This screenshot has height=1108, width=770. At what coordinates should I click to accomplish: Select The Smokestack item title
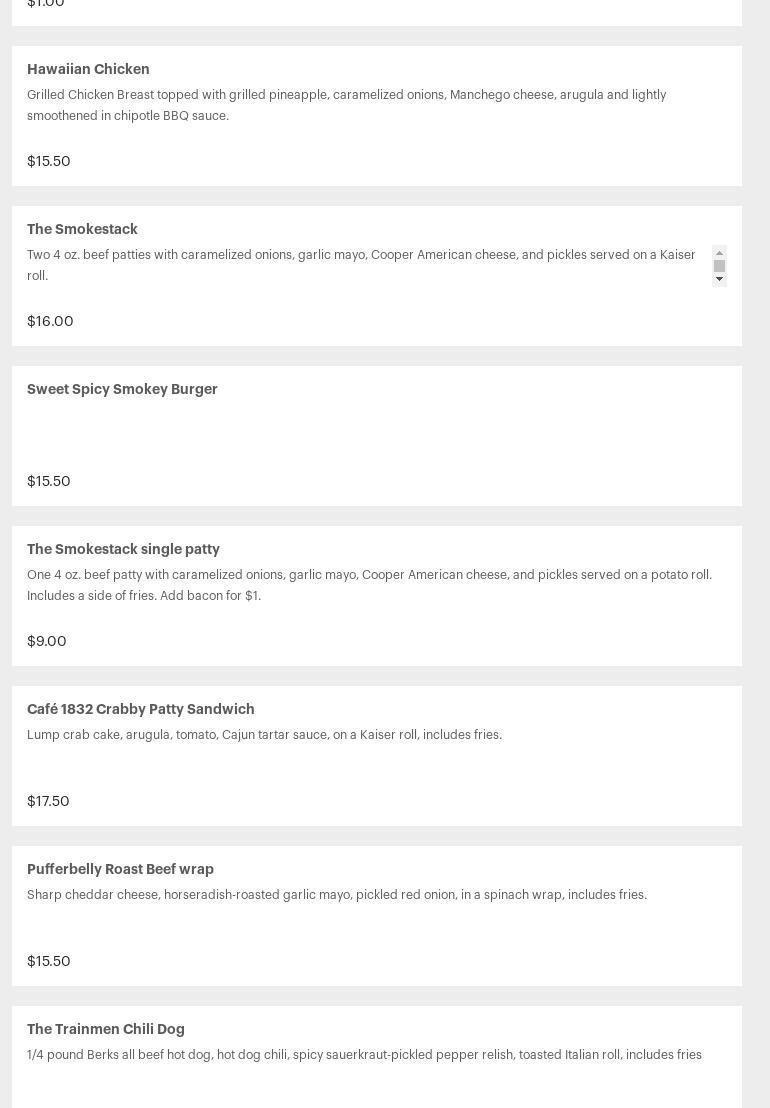tap(82, 230)
